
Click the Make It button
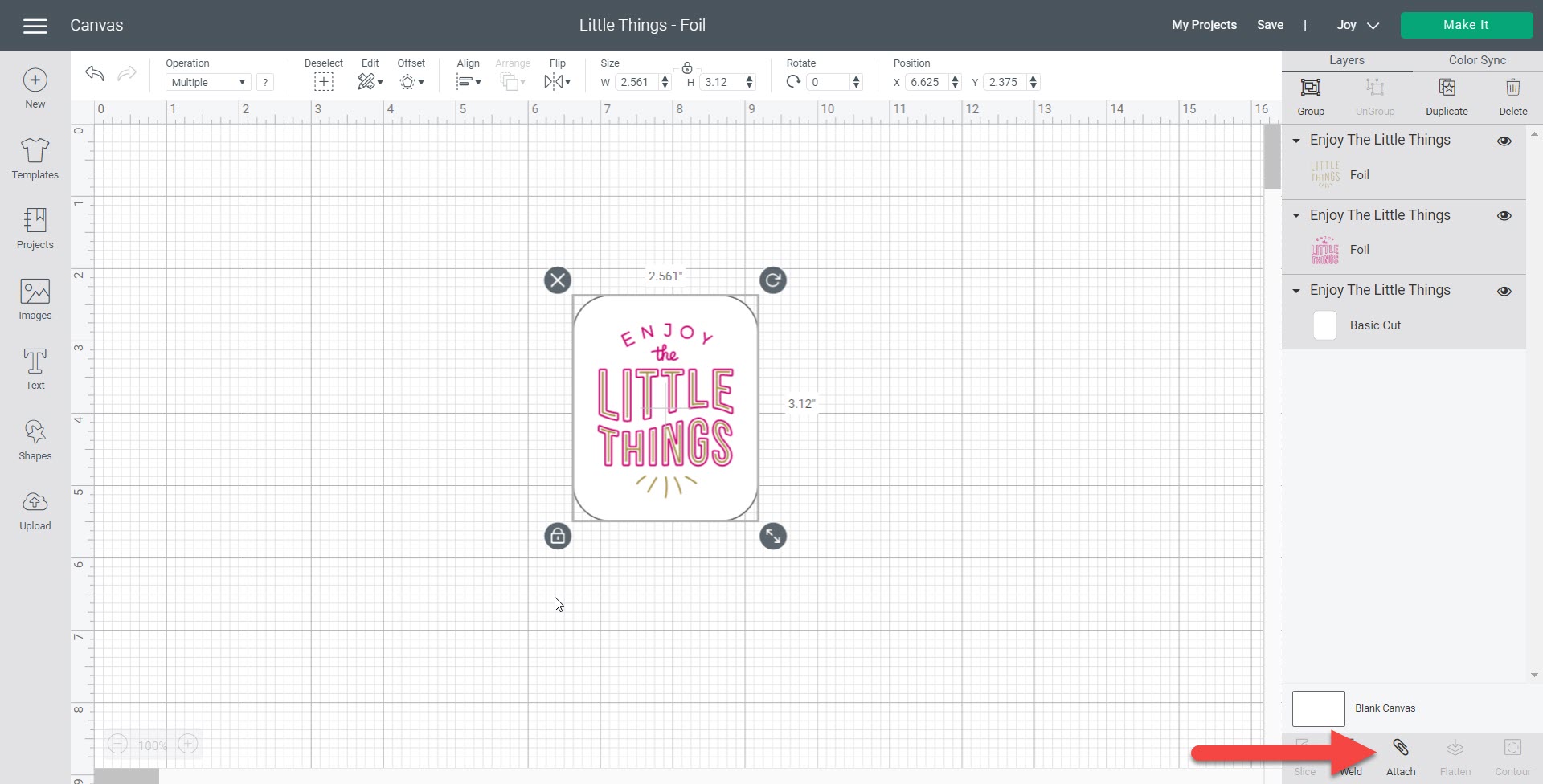pos(1465,25)
